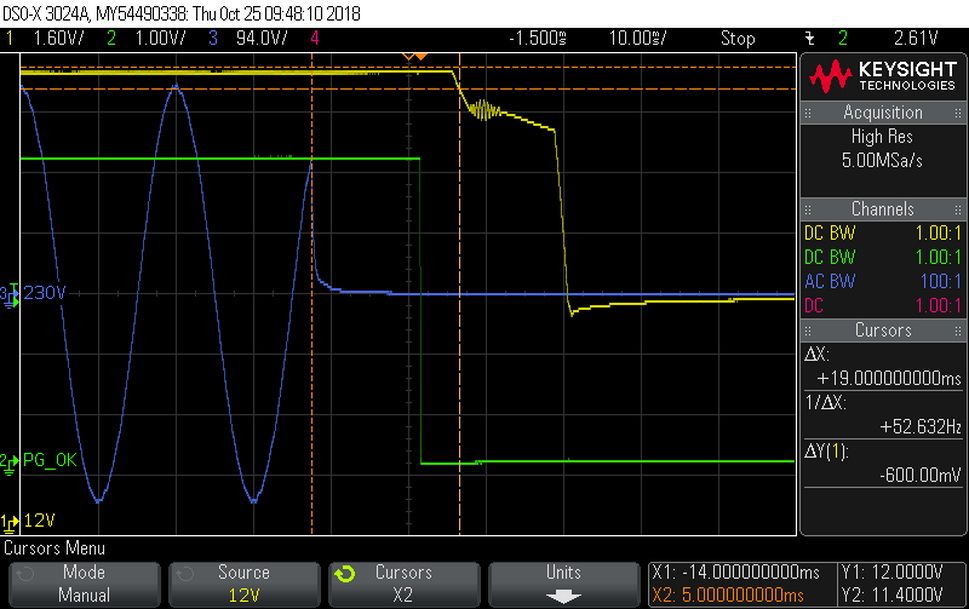969x609 pixels.
Task: Select the 12V channel 1 ground marker
Action: (9, 522)
